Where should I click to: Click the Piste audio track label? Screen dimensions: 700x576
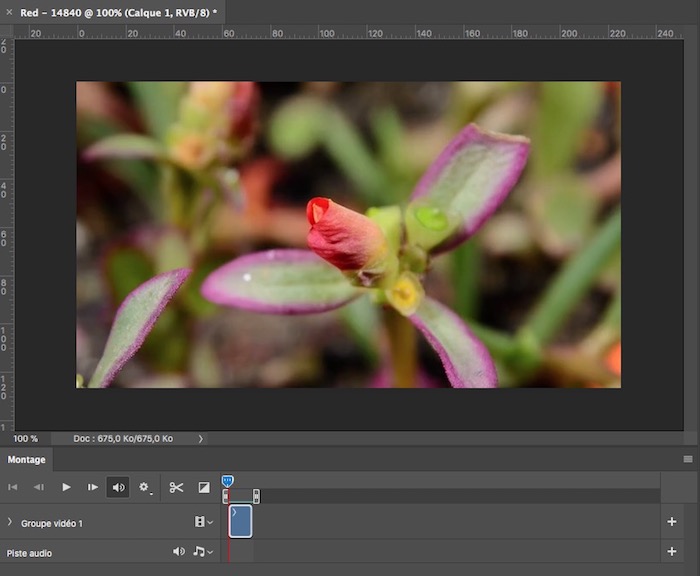pyautogui.click(x=29, y=553)
